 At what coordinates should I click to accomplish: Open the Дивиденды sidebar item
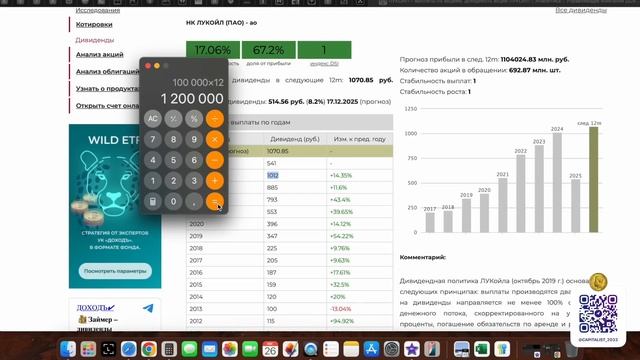pyautogui.click(x=95, y=40)
